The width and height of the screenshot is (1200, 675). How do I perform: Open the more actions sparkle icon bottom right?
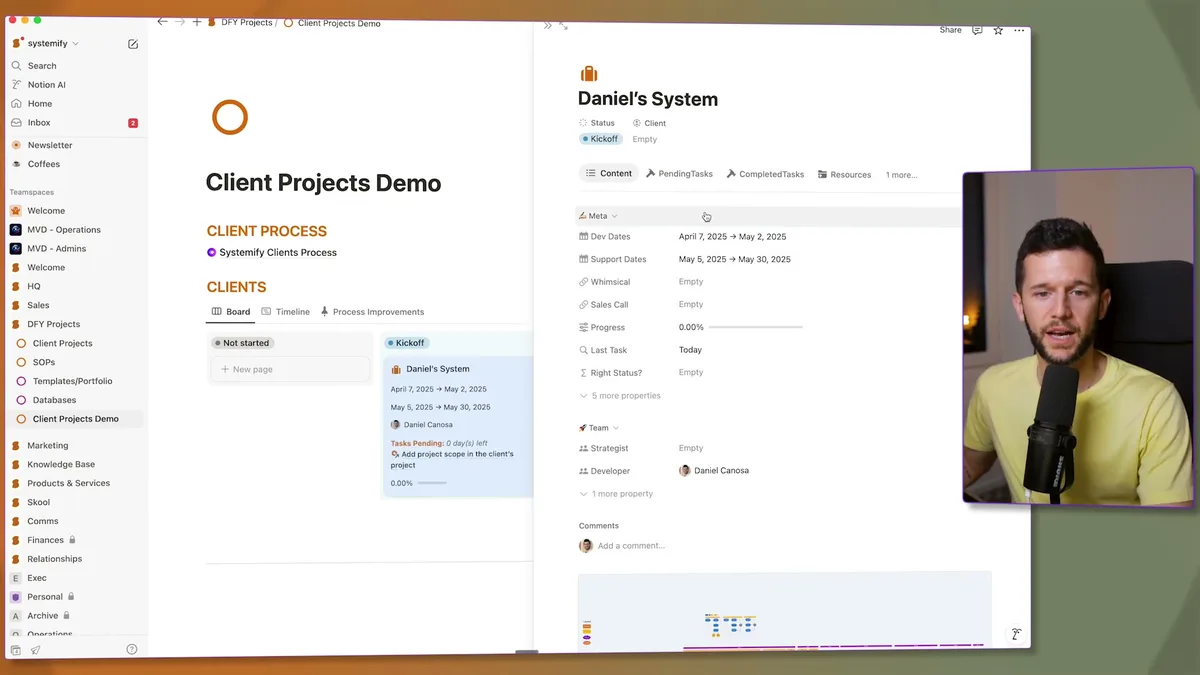(x=1016, y=634)
